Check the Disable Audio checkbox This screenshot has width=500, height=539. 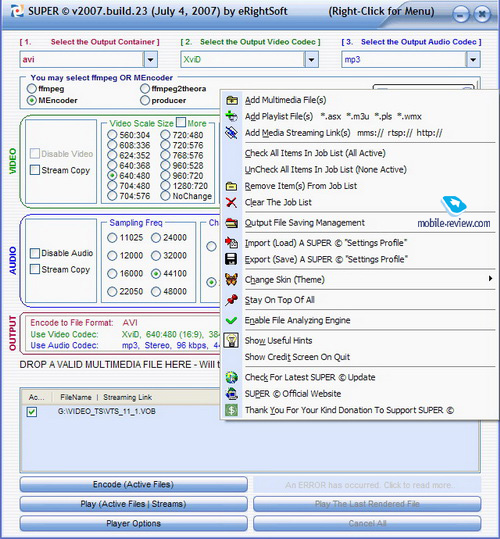click(x=35, y=253)
